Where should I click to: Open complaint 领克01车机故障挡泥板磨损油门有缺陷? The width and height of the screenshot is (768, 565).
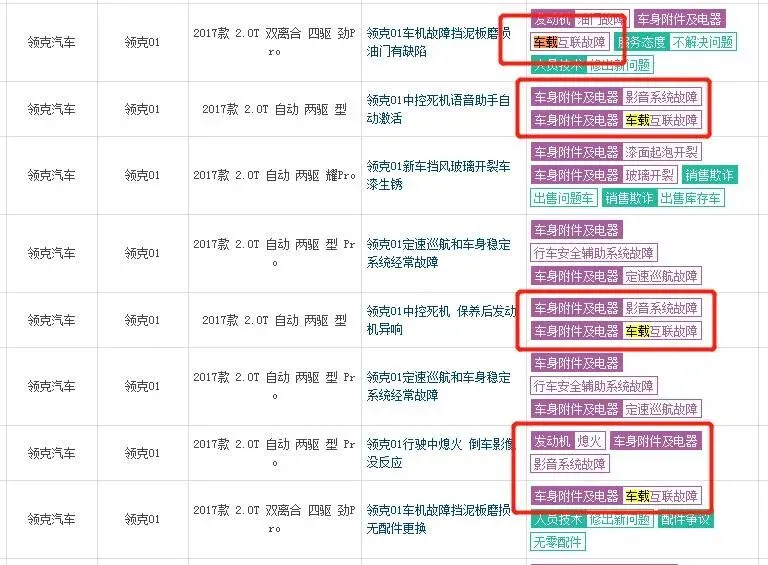(x=438, y=42)
